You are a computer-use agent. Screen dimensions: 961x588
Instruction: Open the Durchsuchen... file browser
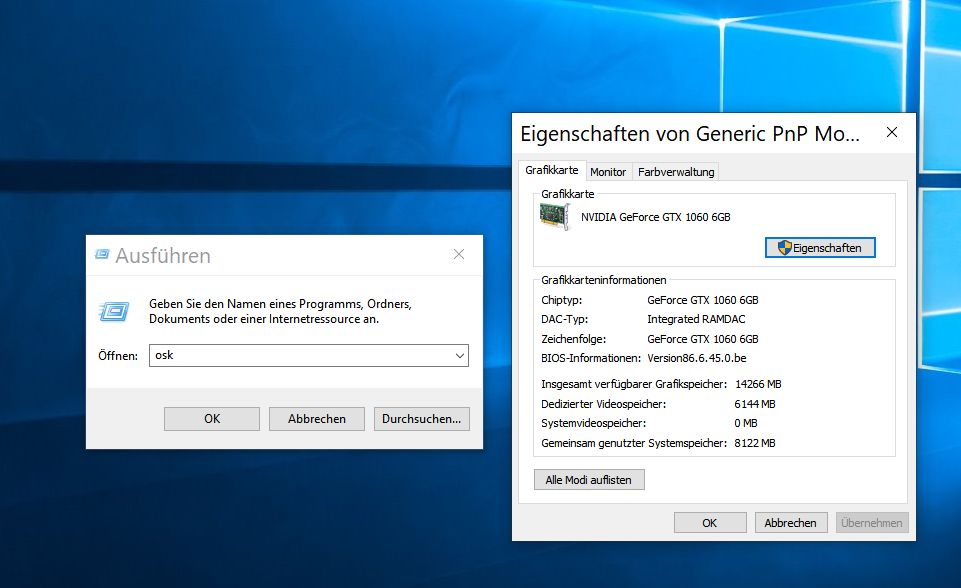pos(422,419)
